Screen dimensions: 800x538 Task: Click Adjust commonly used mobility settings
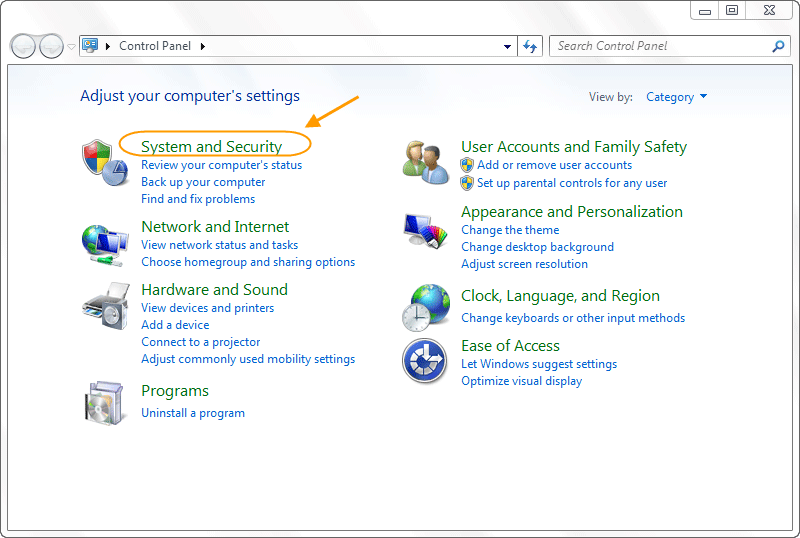click(248, 359)
